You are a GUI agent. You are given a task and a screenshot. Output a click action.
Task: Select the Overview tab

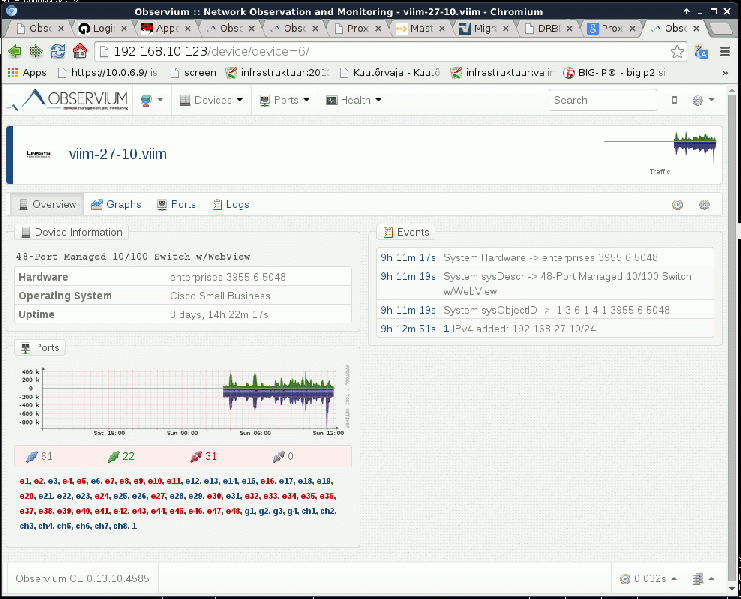click(x=47, y=205)
